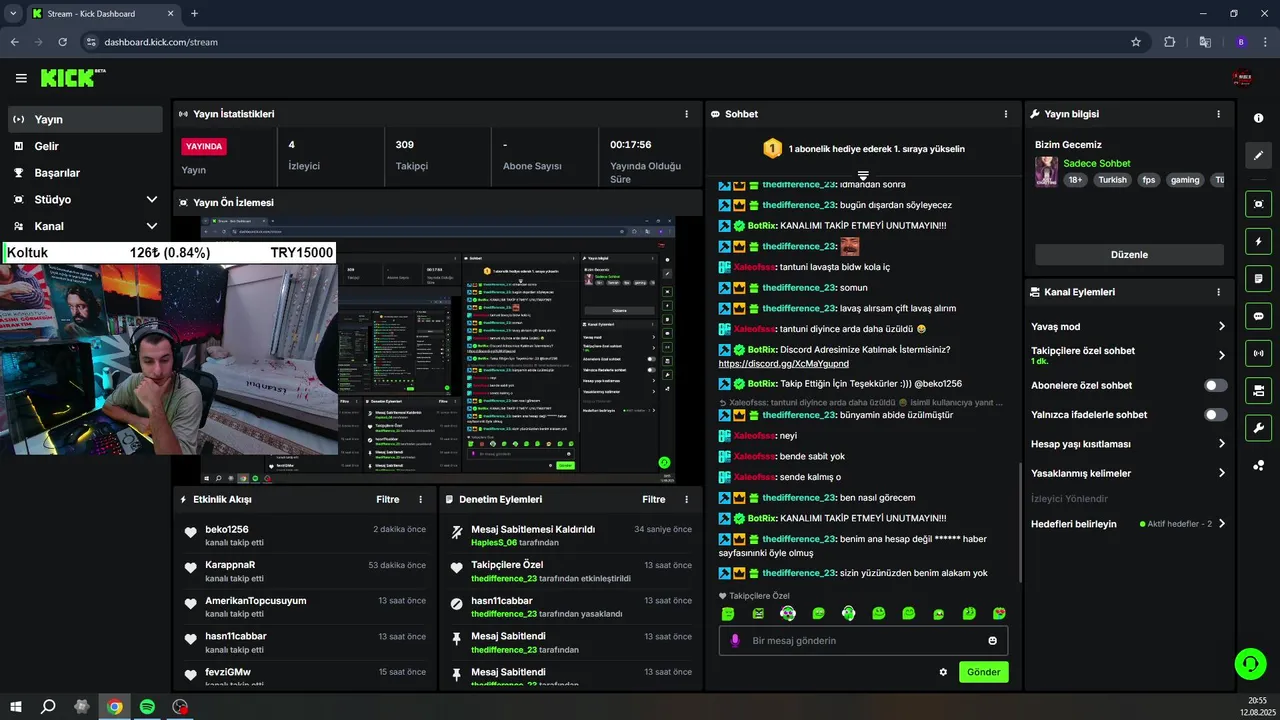
Task: Open the taskbar search icon
Action: coord(48,707)
